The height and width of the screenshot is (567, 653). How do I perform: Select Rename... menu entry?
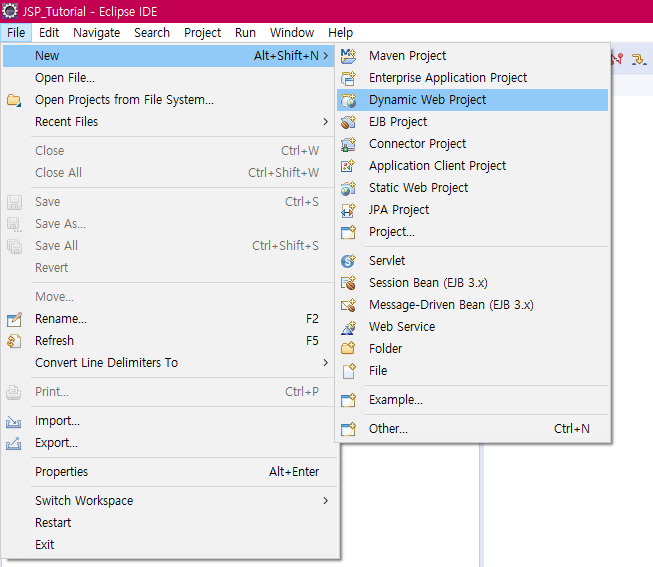click(x=169, y=319)
